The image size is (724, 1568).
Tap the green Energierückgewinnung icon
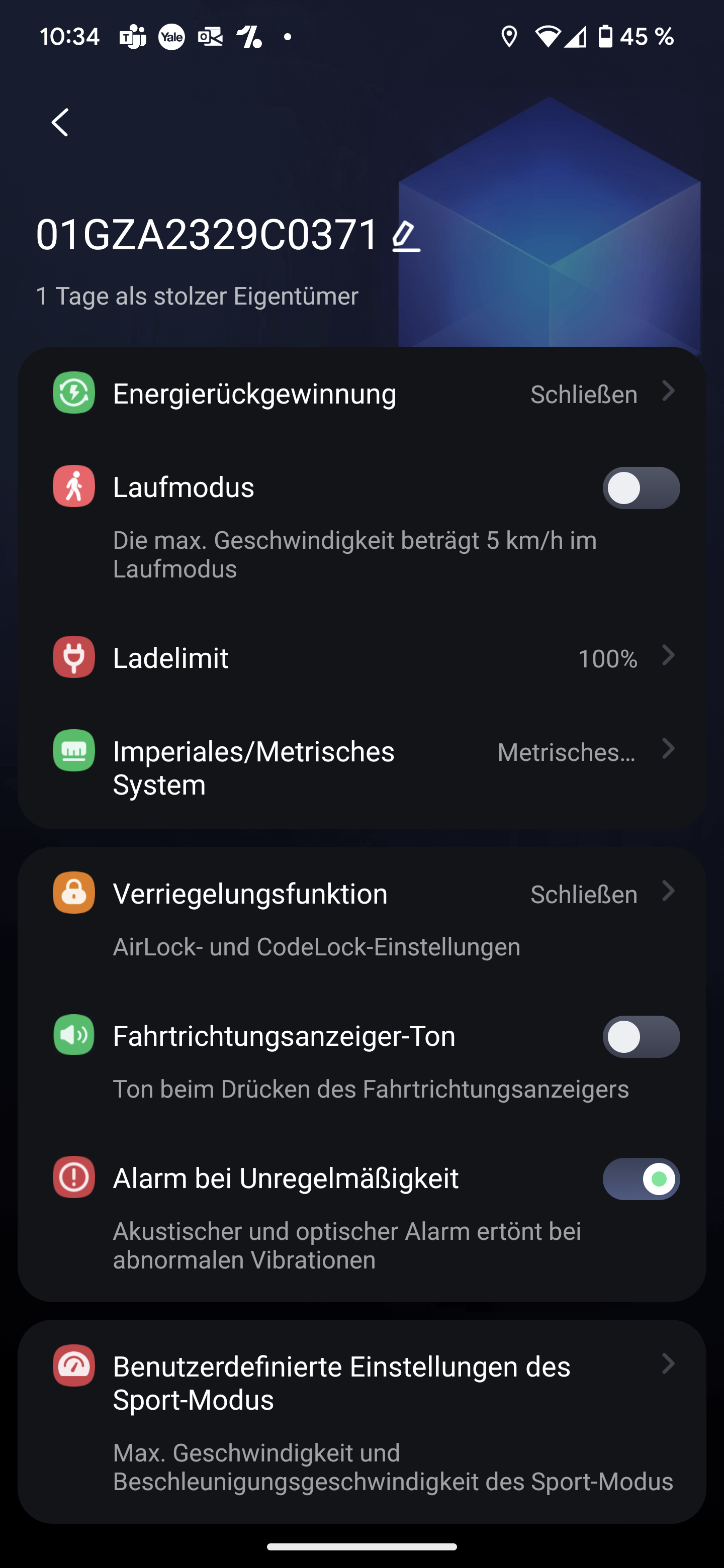pos(74,393)
